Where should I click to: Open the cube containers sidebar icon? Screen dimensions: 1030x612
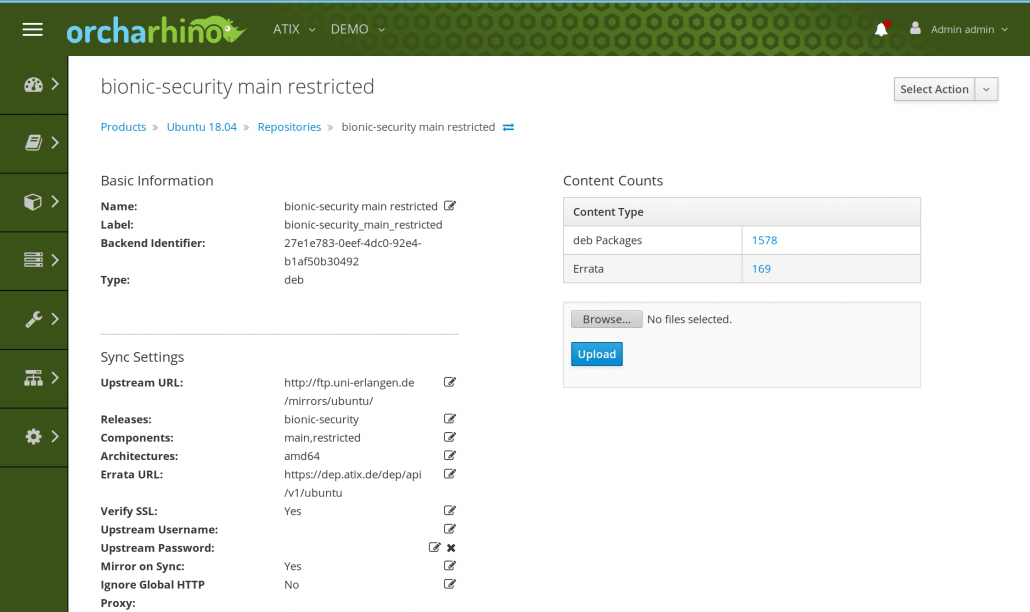[33, 202]
